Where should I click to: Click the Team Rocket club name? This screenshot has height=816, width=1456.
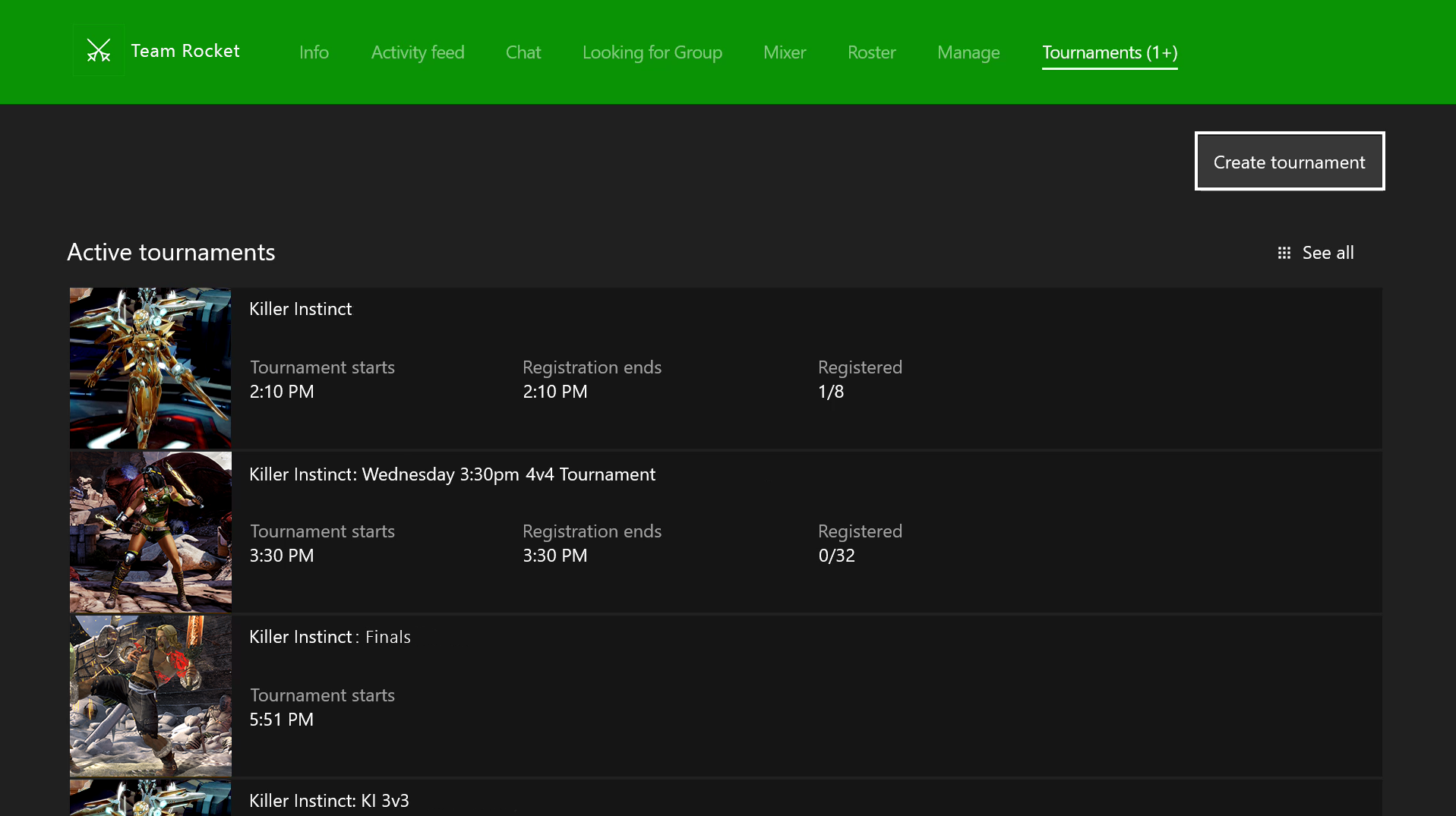tap(185, 51)
